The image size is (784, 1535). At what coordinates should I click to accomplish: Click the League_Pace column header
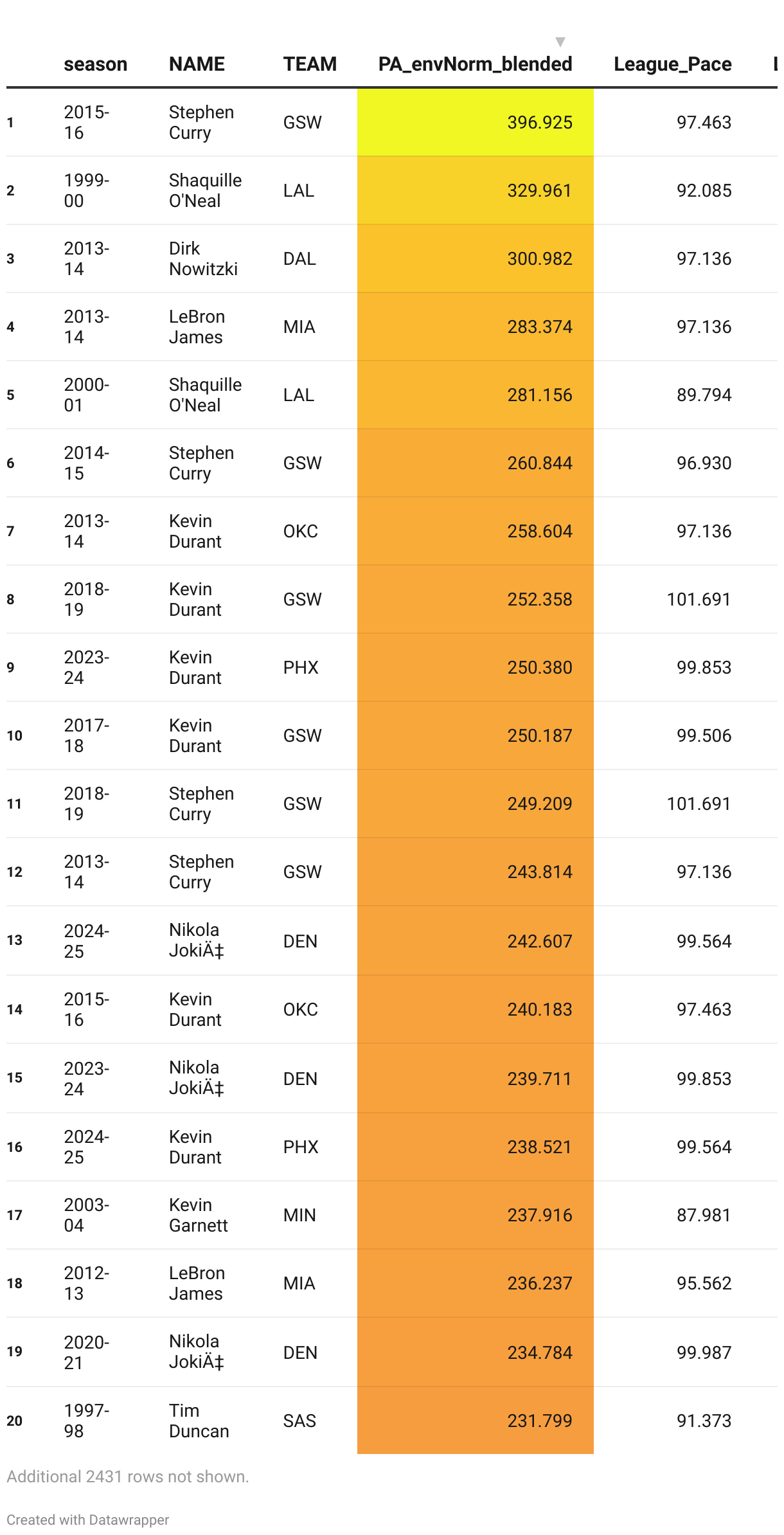click(672, 64)
